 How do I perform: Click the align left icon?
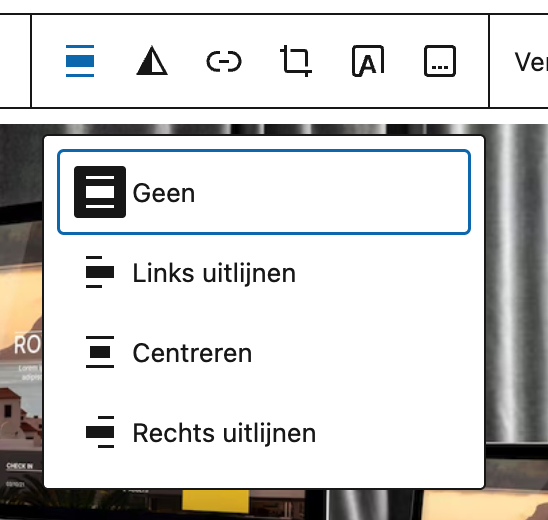point(100,272)
